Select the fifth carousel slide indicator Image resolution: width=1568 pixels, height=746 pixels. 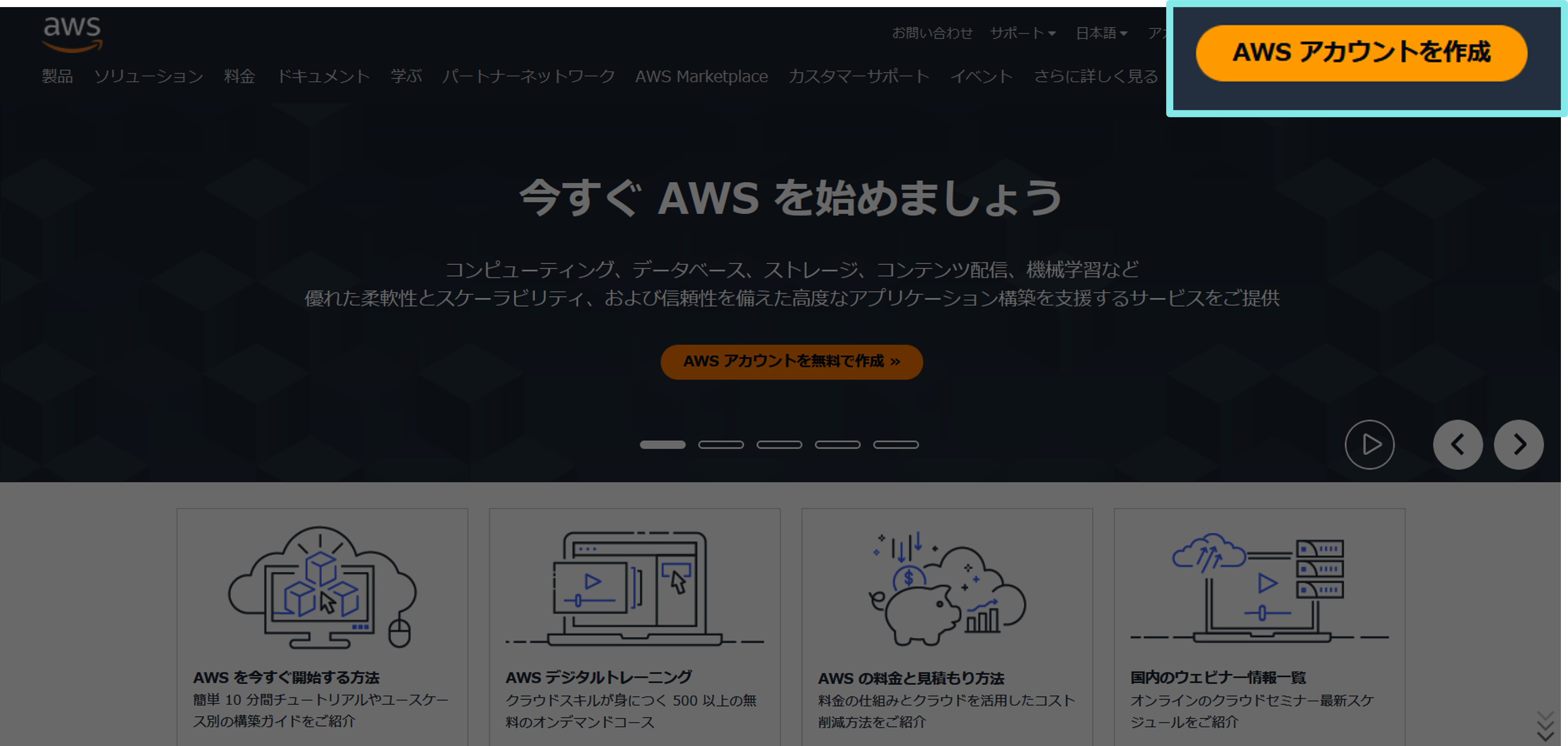click(896, 445)
